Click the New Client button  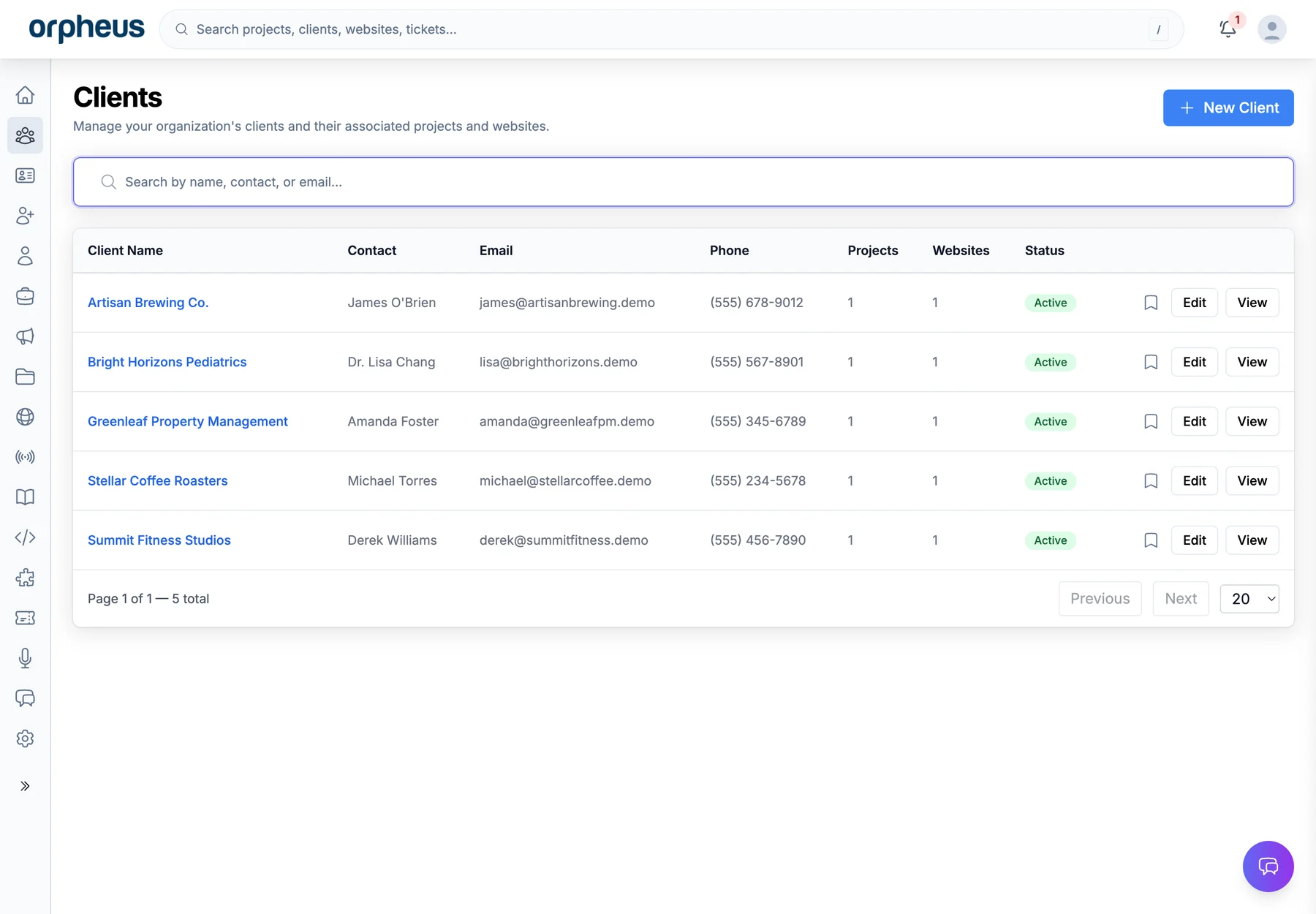tap(1228, 107)
